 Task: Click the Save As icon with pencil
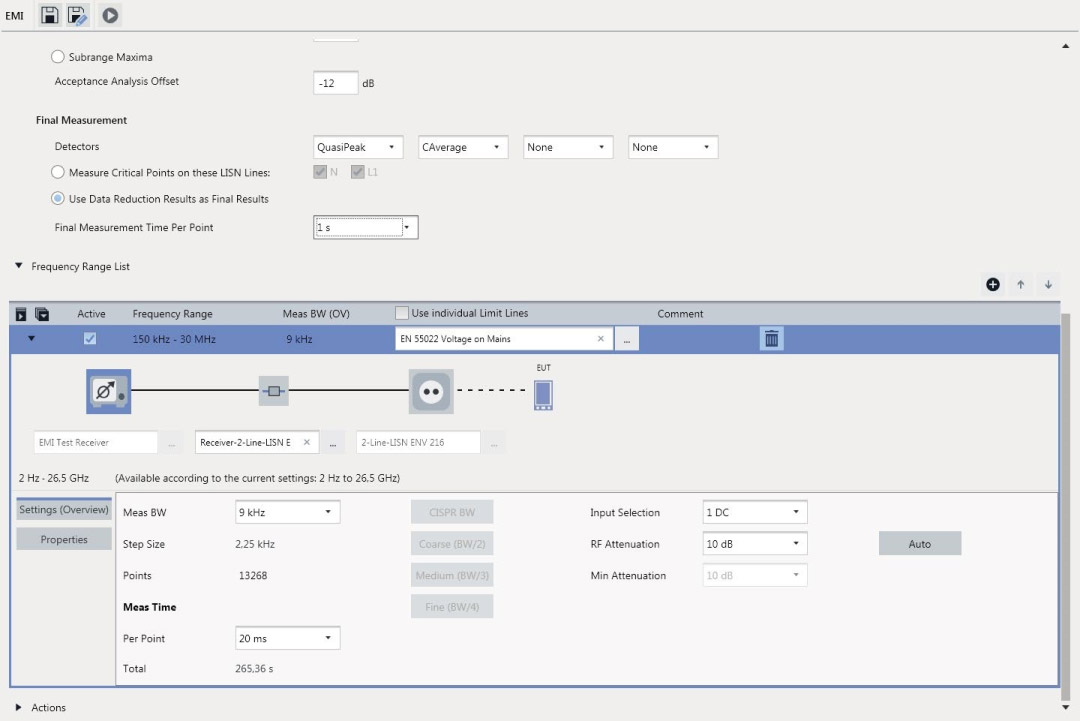tap(78, 15)
